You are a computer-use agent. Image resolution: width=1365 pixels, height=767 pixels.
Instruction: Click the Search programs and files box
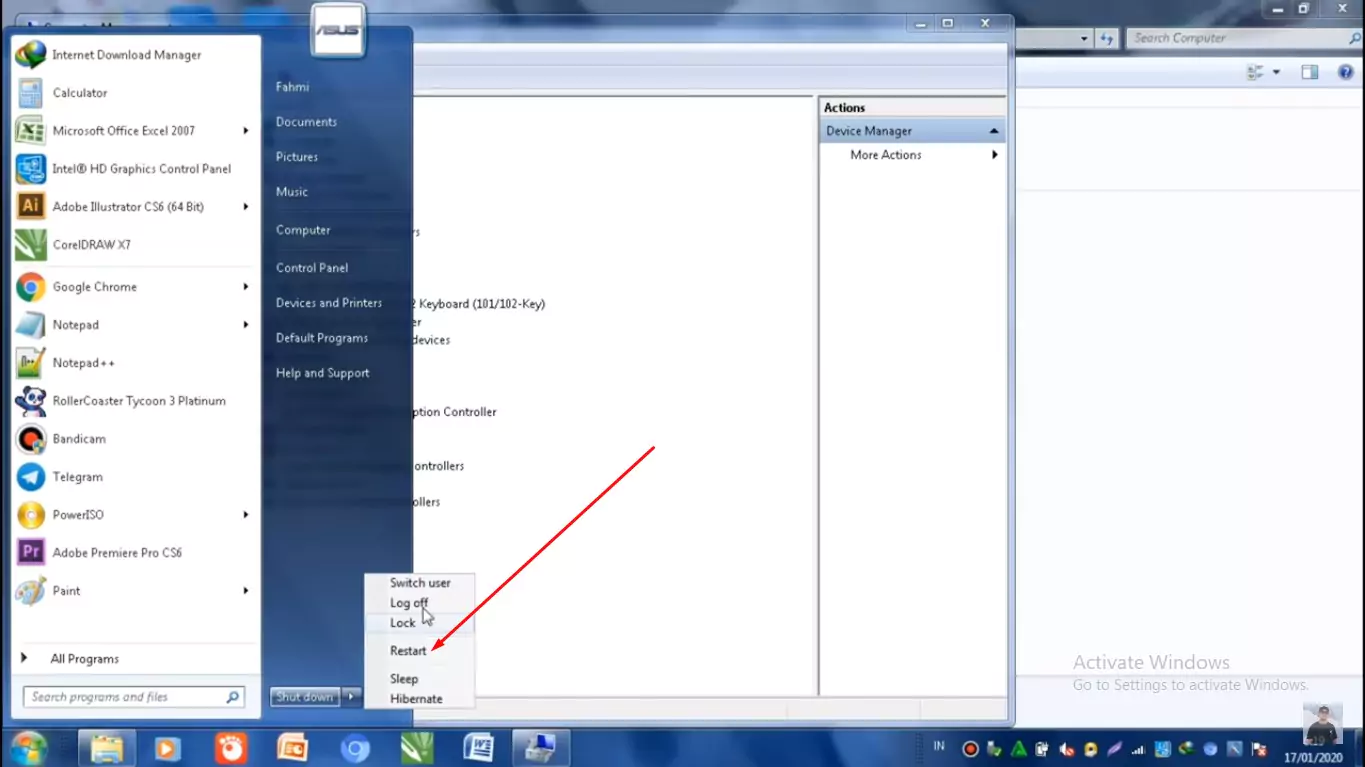coord(133,697)
